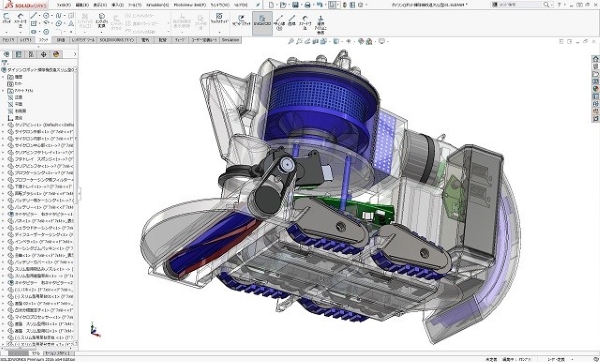
Task: Toggle the Select cursor mode button
Action: point(332,5)
